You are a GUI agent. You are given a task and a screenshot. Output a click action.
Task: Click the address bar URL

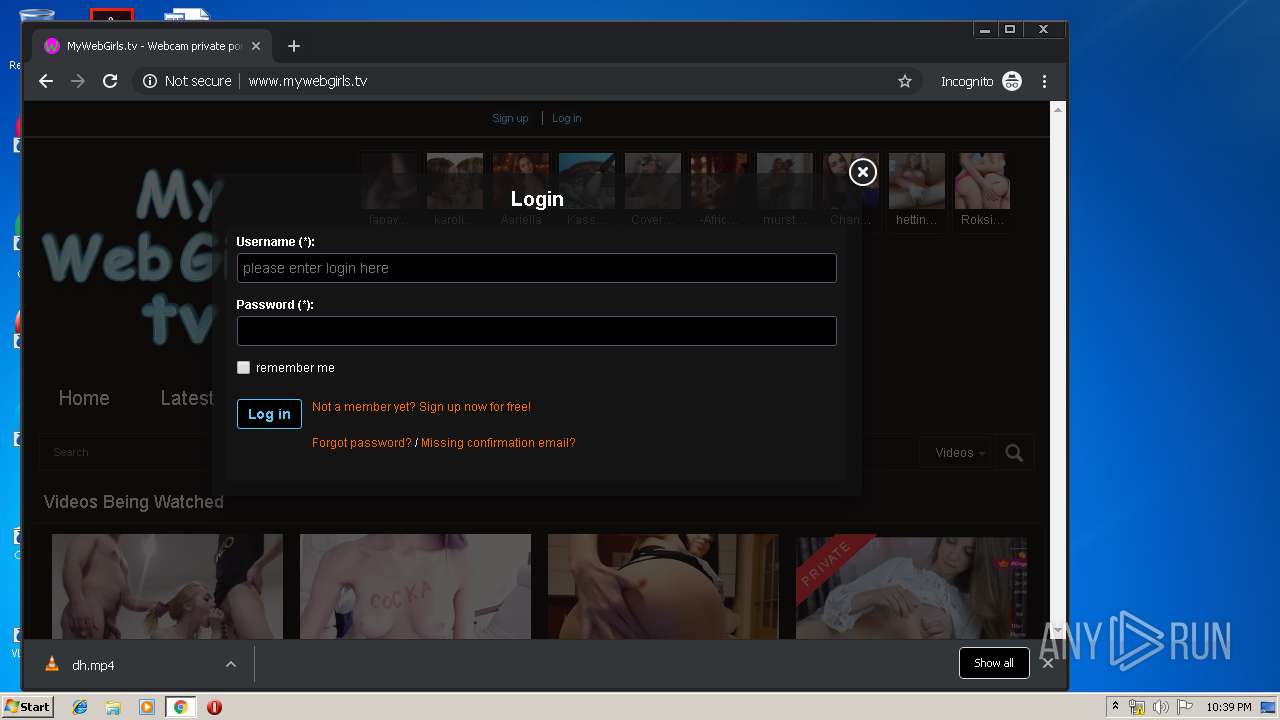tap(308, 81)
